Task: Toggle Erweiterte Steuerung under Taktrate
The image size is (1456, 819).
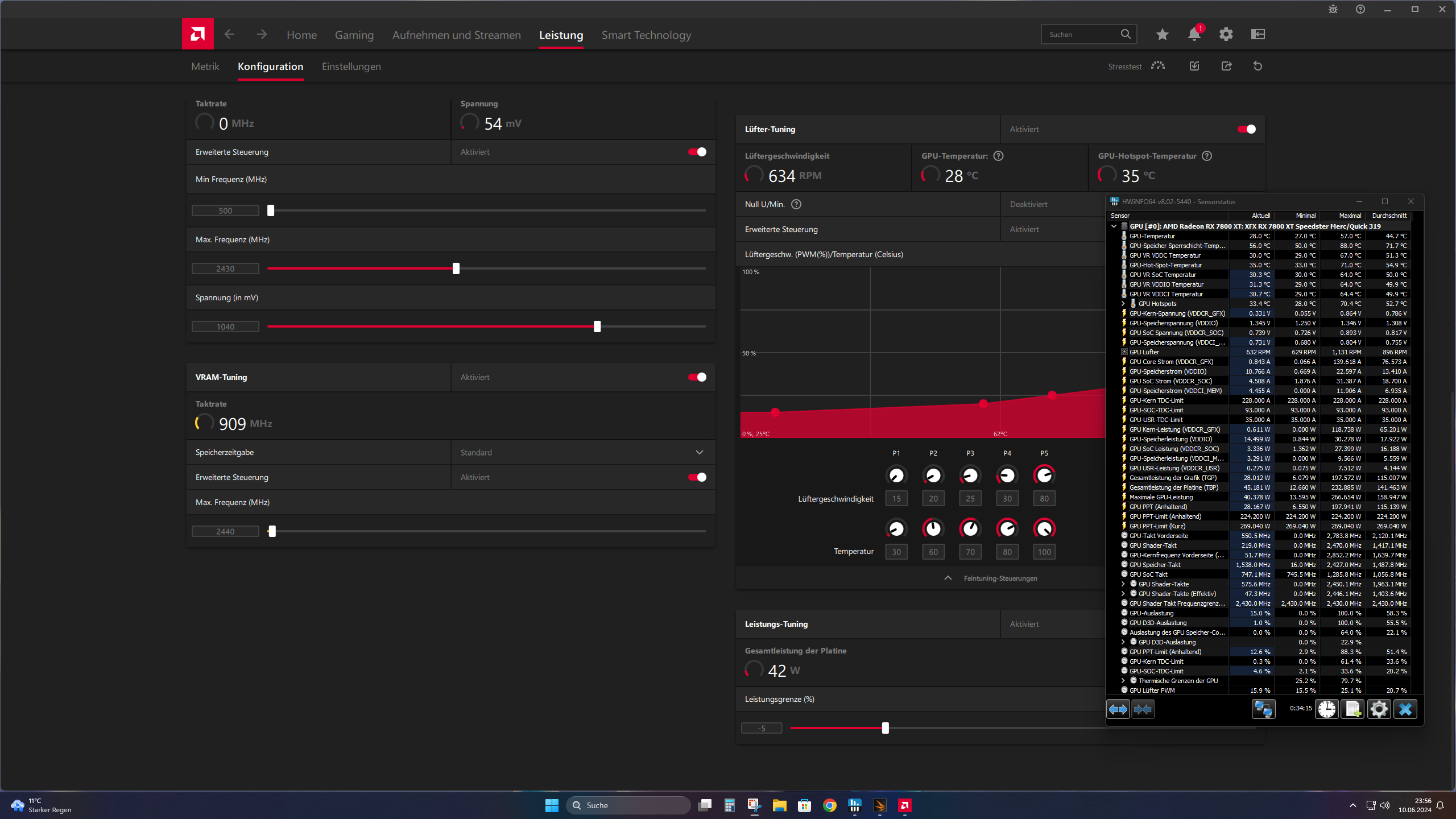Action: coord(697,152)
